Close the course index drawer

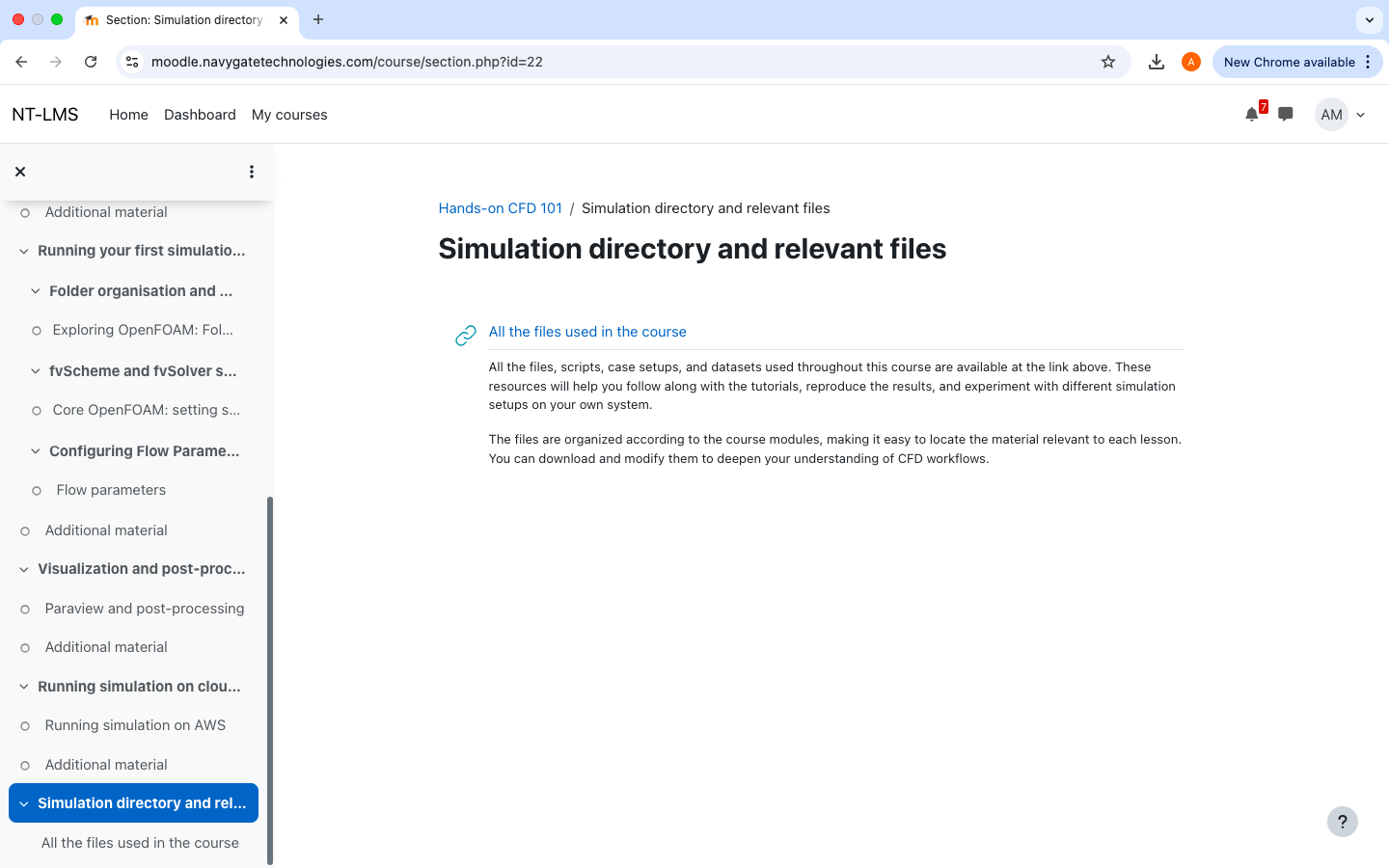[20, 172]
